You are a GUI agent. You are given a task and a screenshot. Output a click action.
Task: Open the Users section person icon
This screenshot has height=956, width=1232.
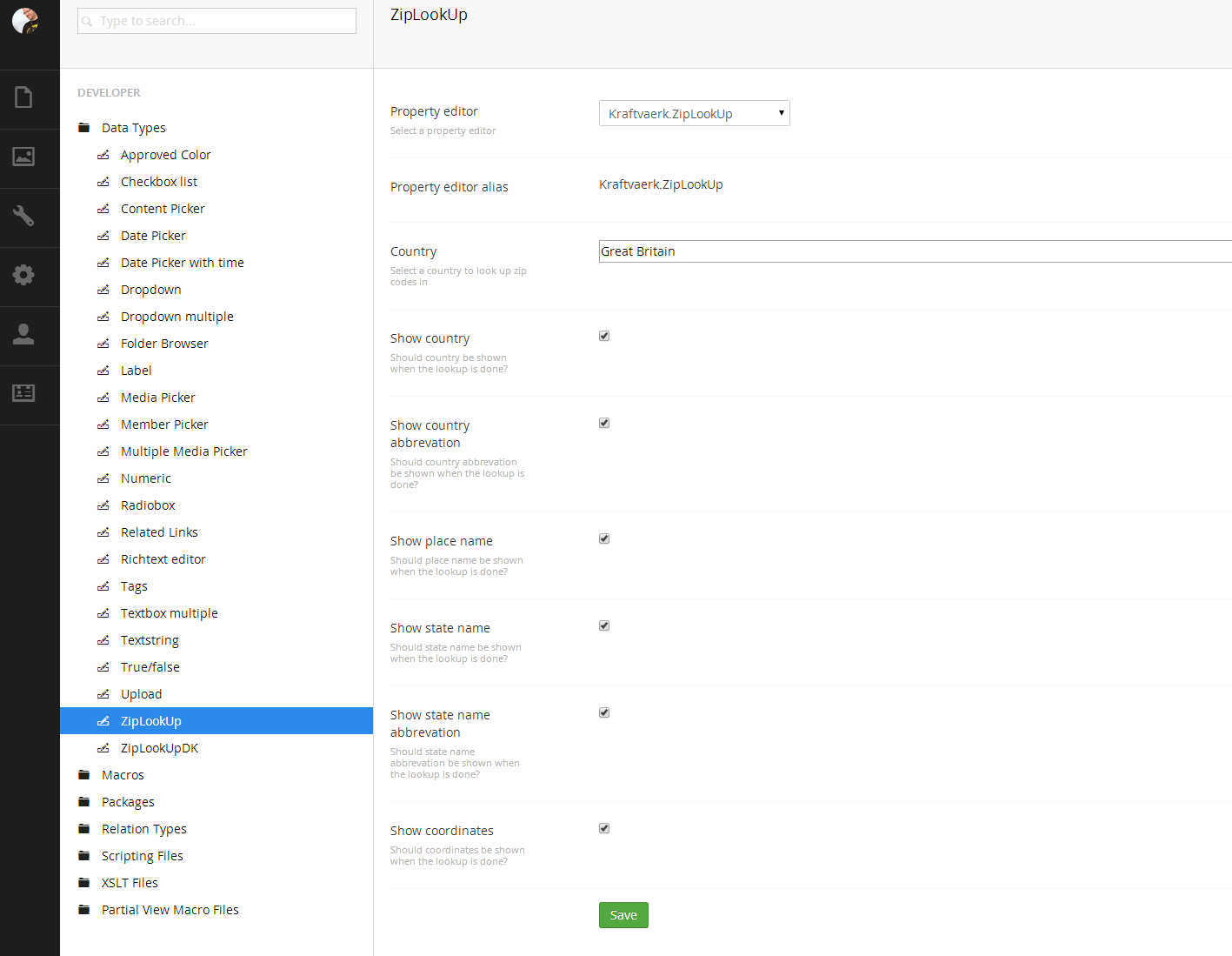click(x=23, y=334)
